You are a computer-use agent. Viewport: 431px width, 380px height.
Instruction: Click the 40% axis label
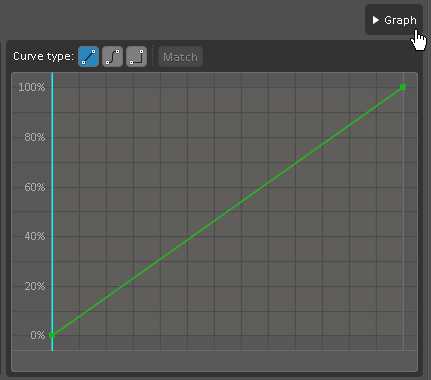point(35,236)
